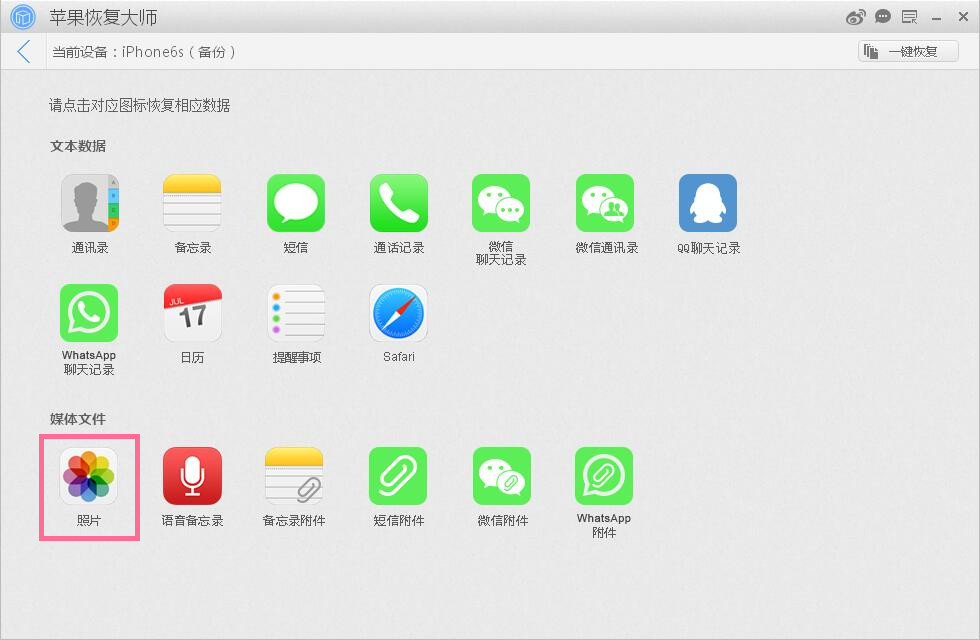The width and height of the screenshot is (980, 640).
Task: Go back using the left arrow
Action: (x=22, y=51)
